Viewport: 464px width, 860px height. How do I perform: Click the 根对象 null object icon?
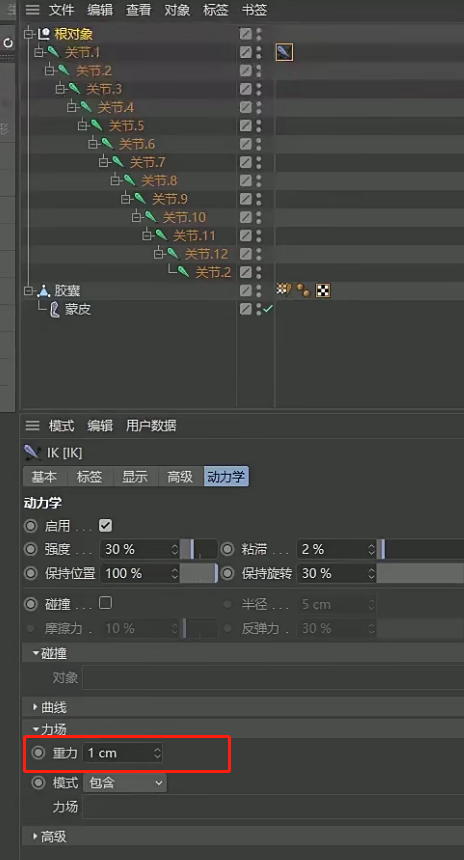[44, 34]
